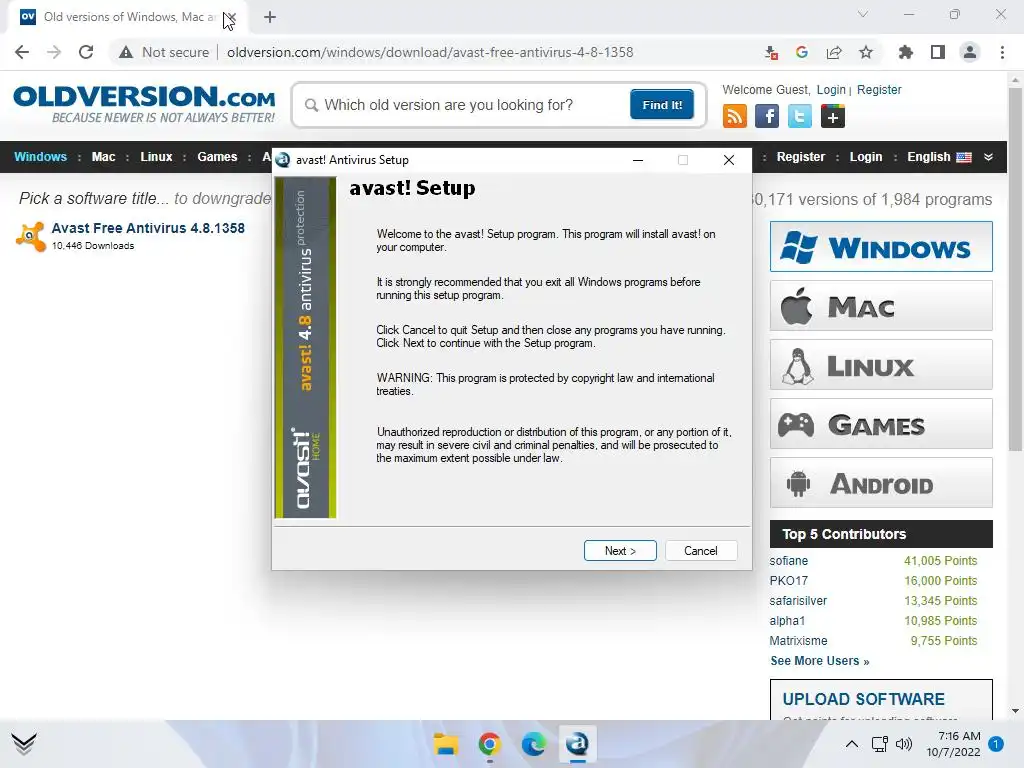Open the notification badge in taskbar
The height and width of the screenshot is (768, 1024).
point(996,743)
